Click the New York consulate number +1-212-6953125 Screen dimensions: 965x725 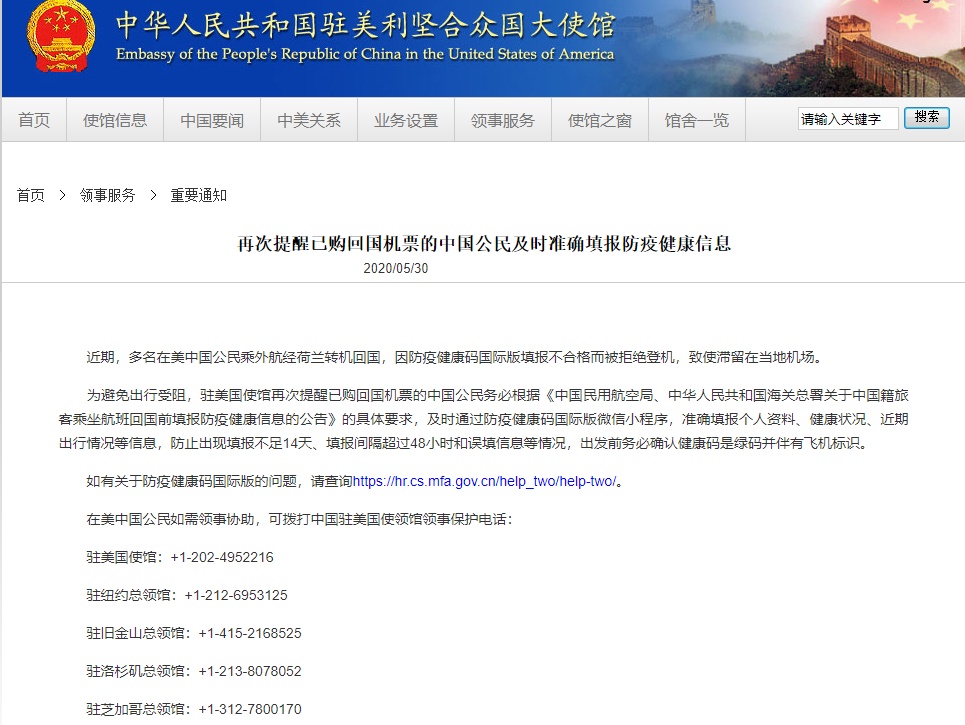(236, 595)
